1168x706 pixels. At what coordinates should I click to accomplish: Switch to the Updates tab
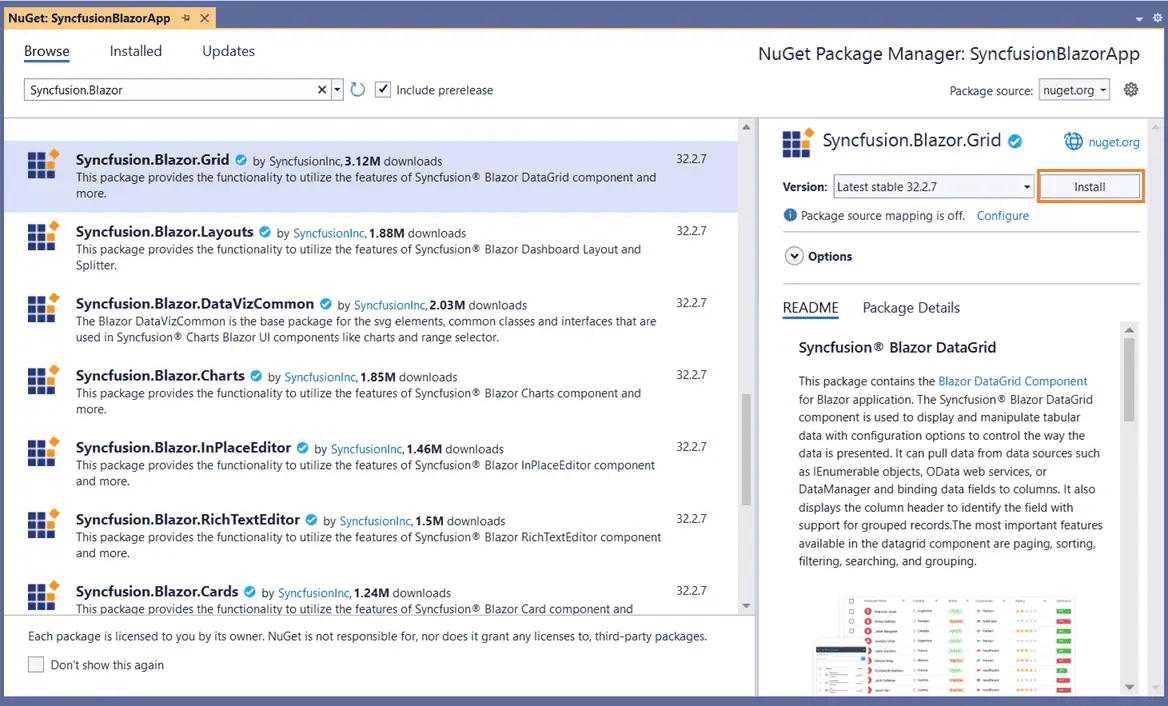227,51
